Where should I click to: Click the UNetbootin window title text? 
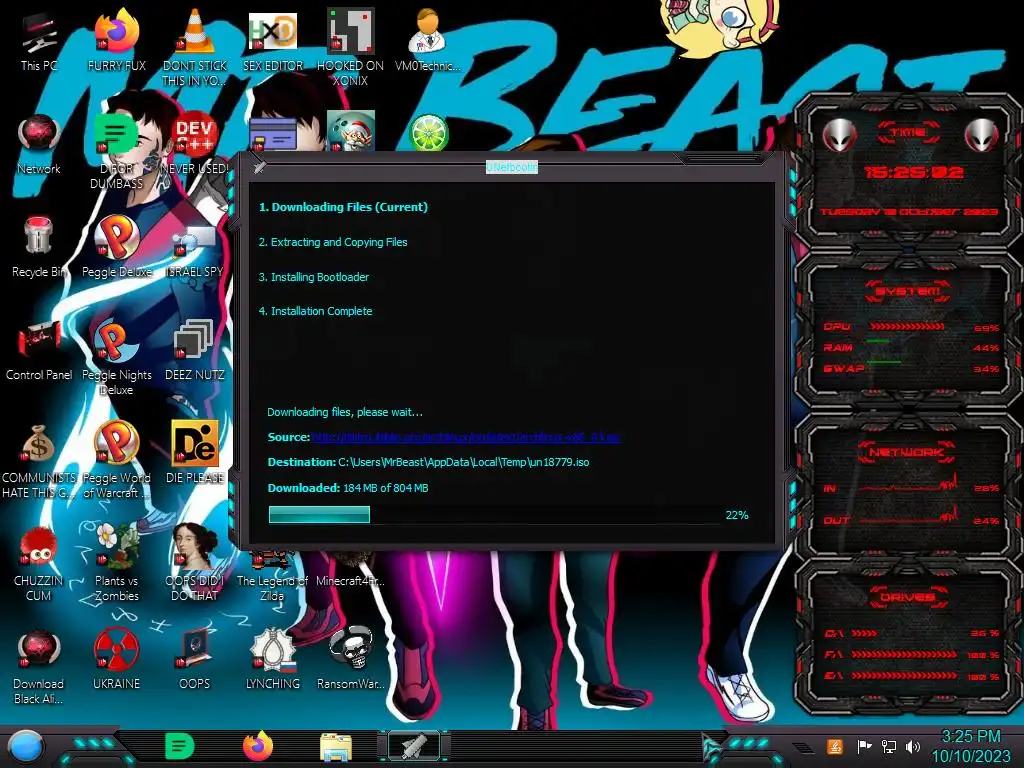pyautogui.click(x=511, y=167)
